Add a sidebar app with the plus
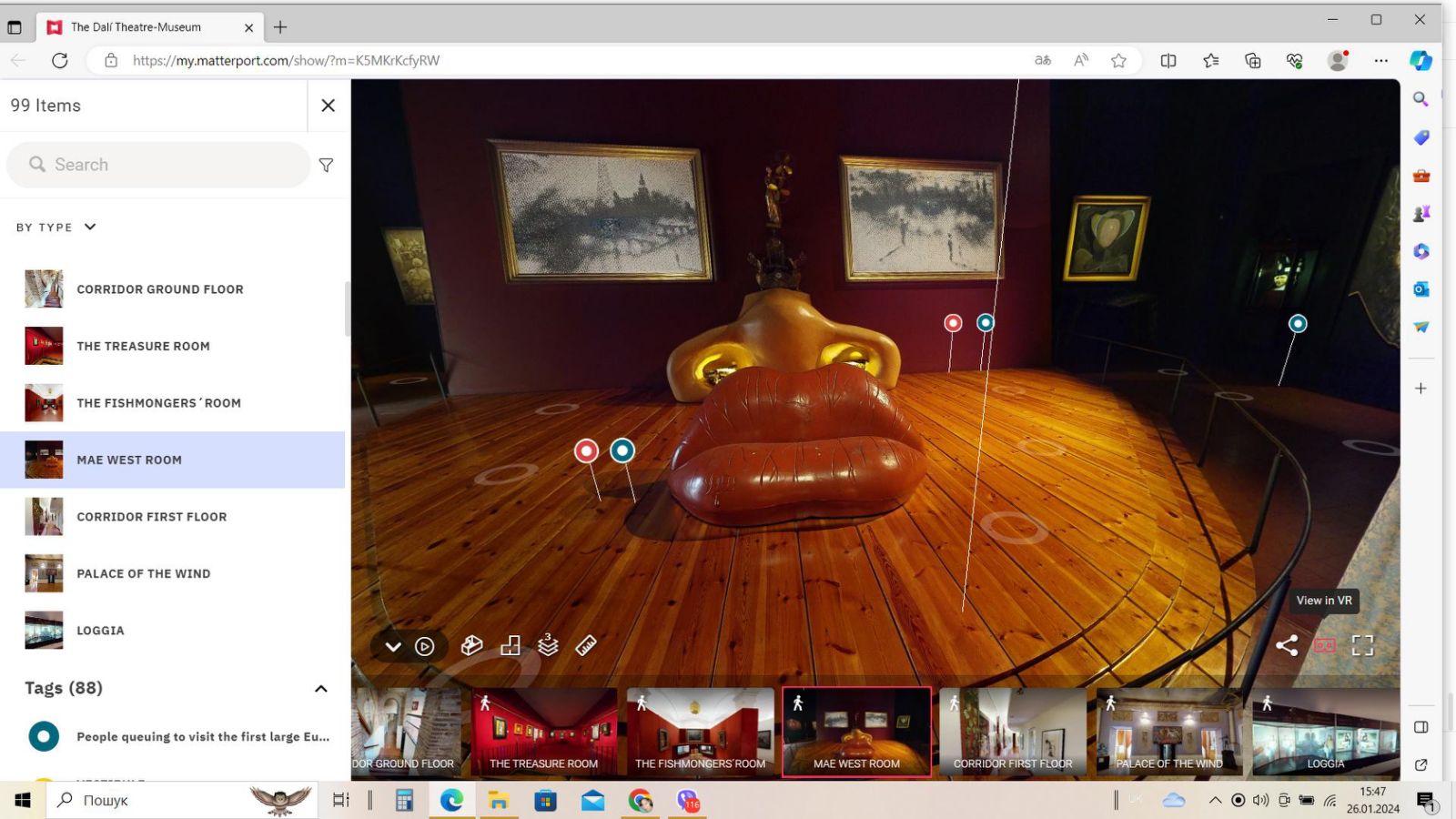This screenshot has width=1456, height=819. 1421,389
